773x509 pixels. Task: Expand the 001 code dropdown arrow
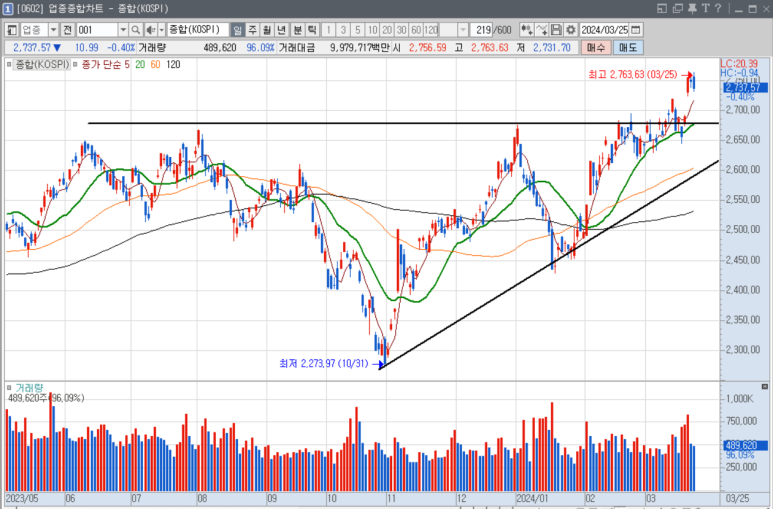[123, 30]
